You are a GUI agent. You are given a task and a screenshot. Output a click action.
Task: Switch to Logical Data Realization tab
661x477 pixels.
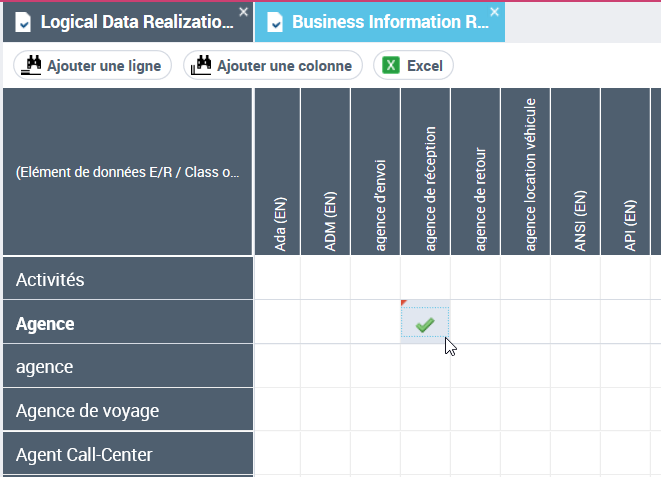[135, 22]
